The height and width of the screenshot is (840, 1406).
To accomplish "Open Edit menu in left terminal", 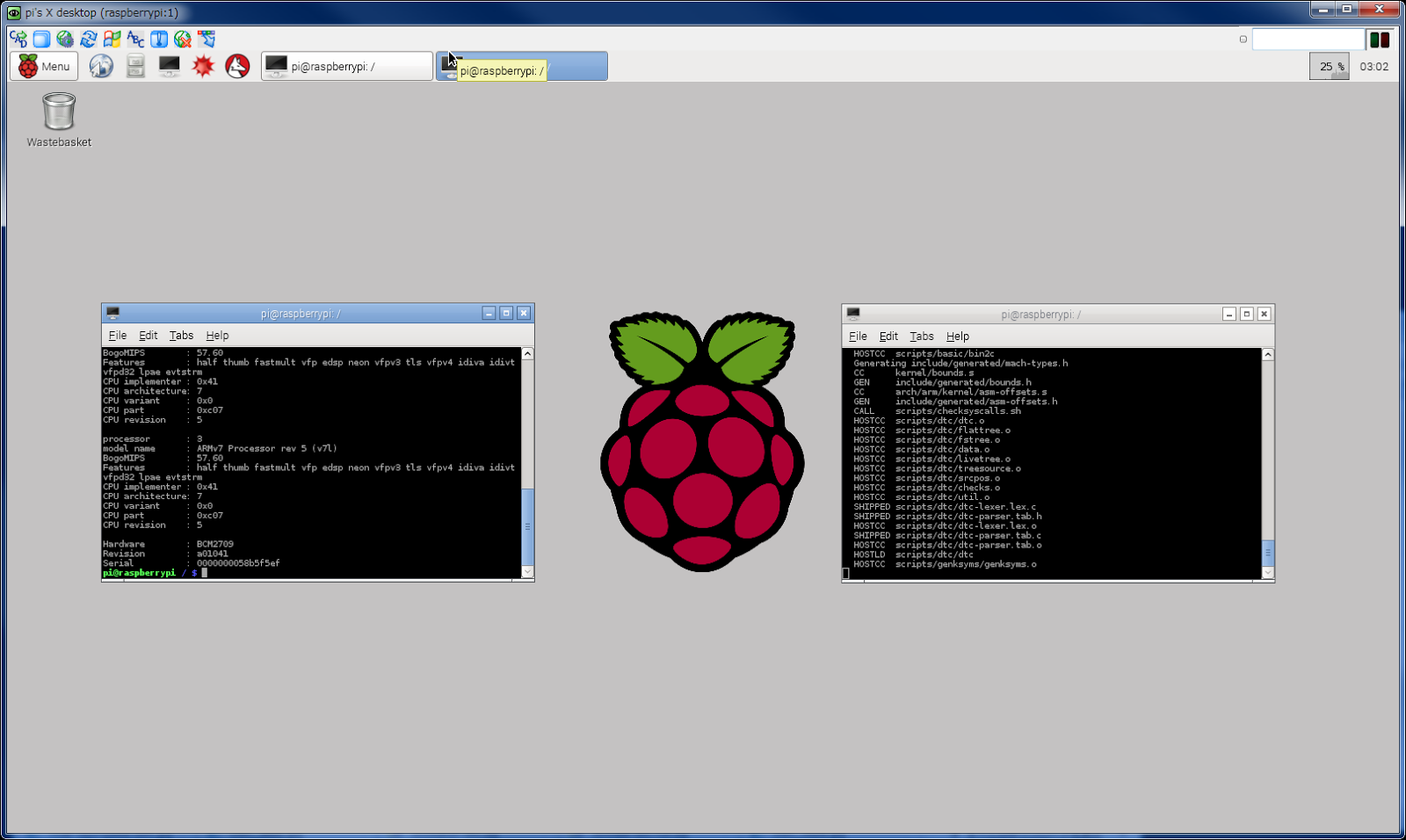I will tap(149, 336).
